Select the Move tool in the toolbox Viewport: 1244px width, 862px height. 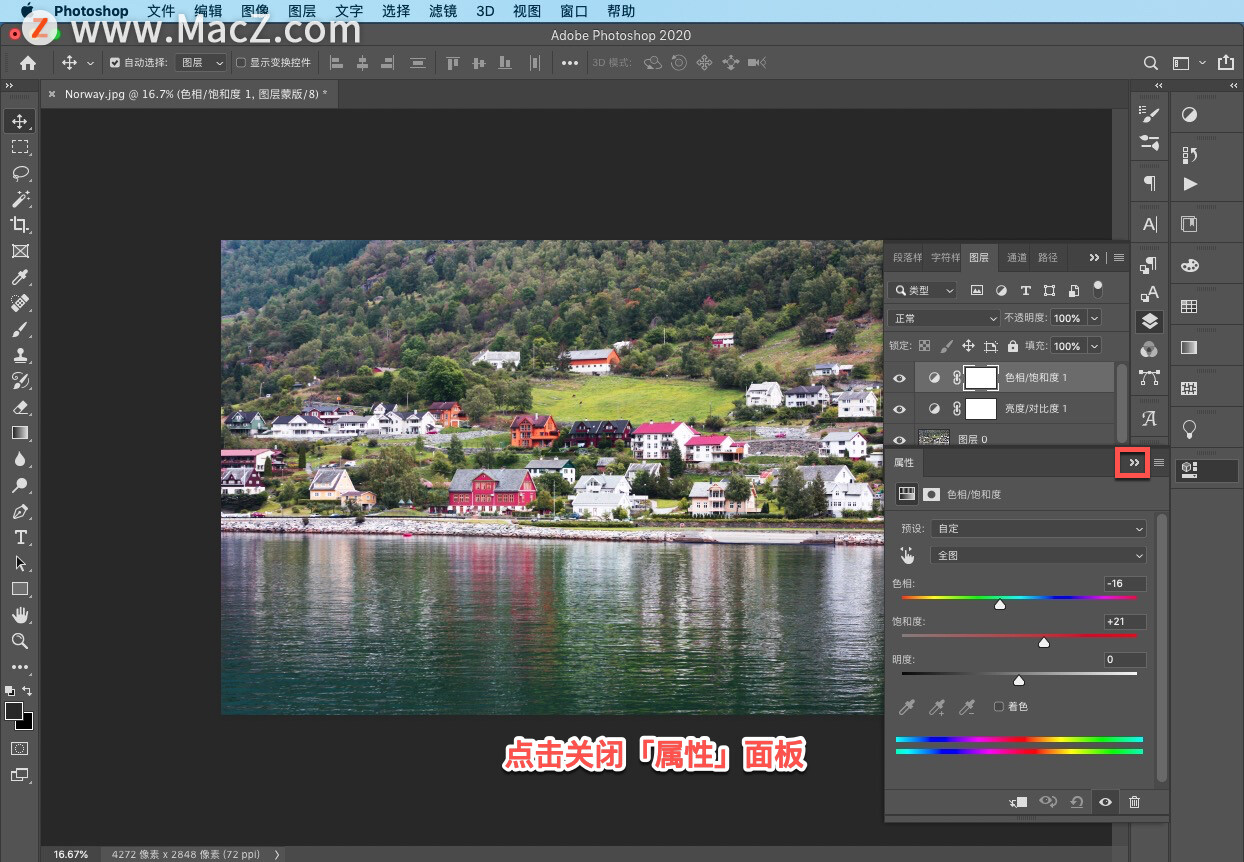tap(20, 121)
